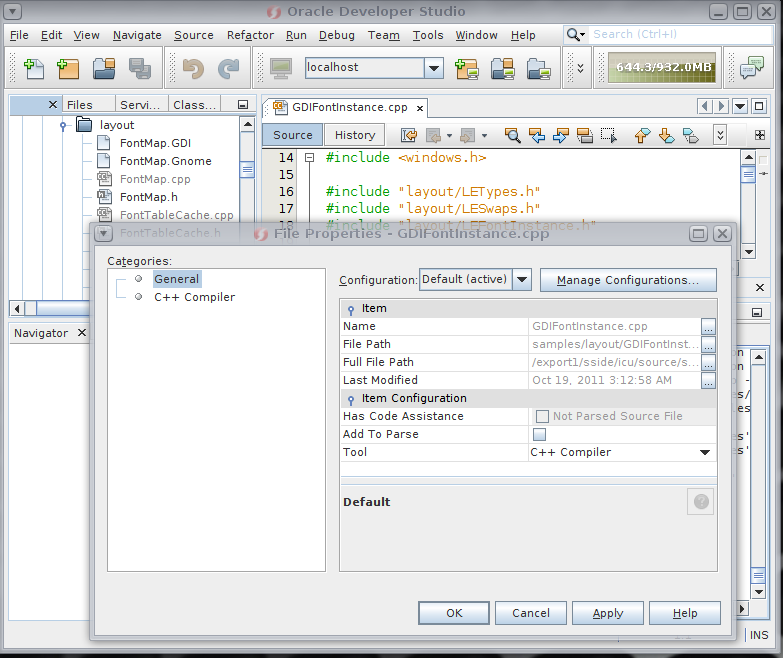Click the New File toolbar icon
The image size is (783, 658).
[x=34, y=68]
